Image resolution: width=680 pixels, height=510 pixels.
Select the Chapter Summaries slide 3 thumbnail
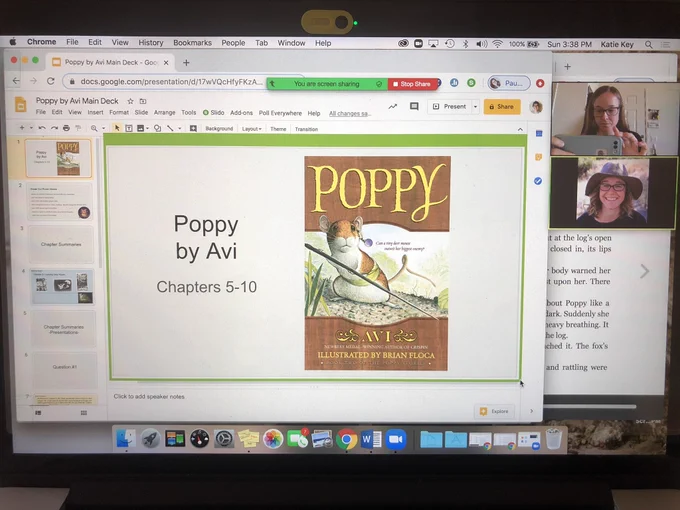tap(61, 244)
